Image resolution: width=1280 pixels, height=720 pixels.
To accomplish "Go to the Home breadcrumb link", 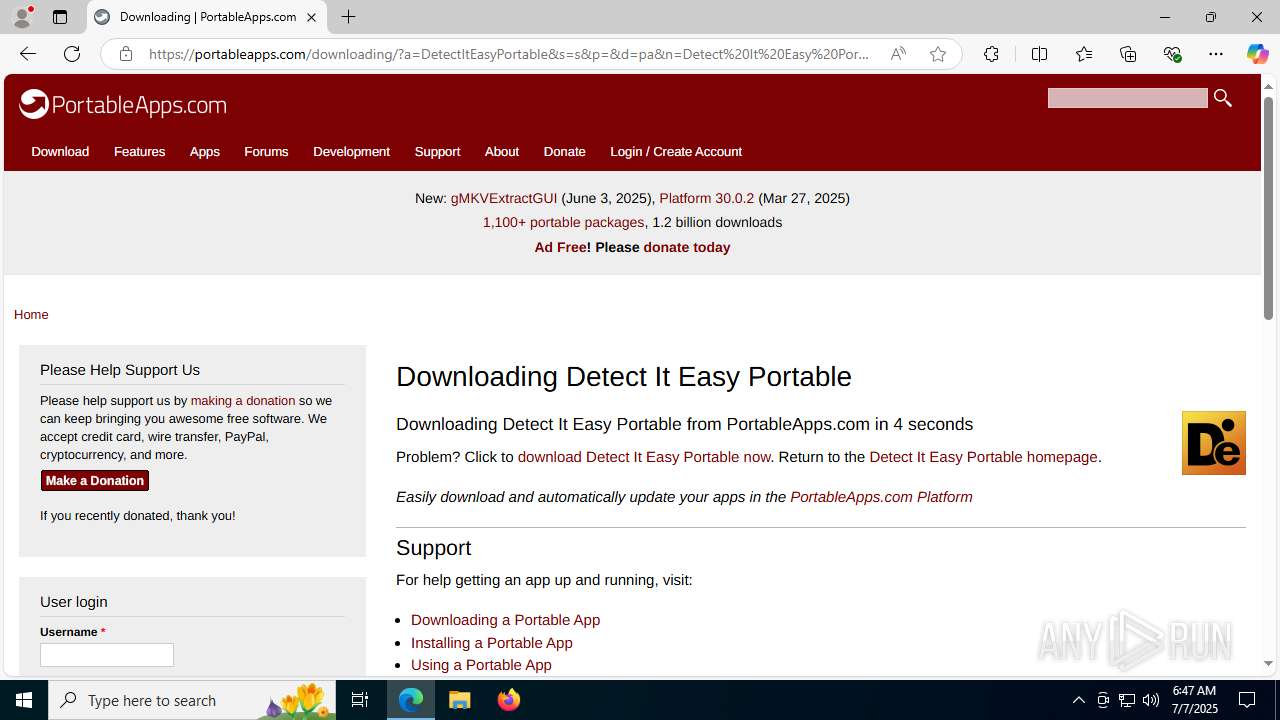I will pyautogui.click(x=31, y=314).
